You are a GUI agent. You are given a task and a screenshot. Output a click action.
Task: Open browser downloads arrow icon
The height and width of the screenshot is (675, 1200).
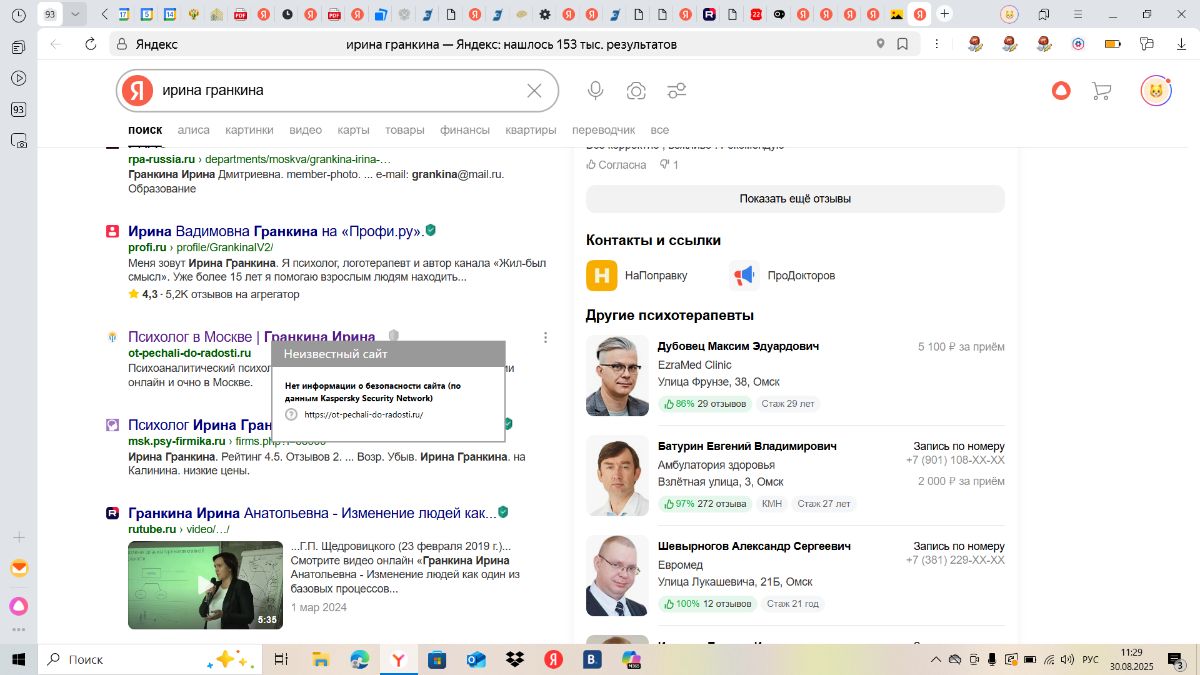[x=1179, y=44]
